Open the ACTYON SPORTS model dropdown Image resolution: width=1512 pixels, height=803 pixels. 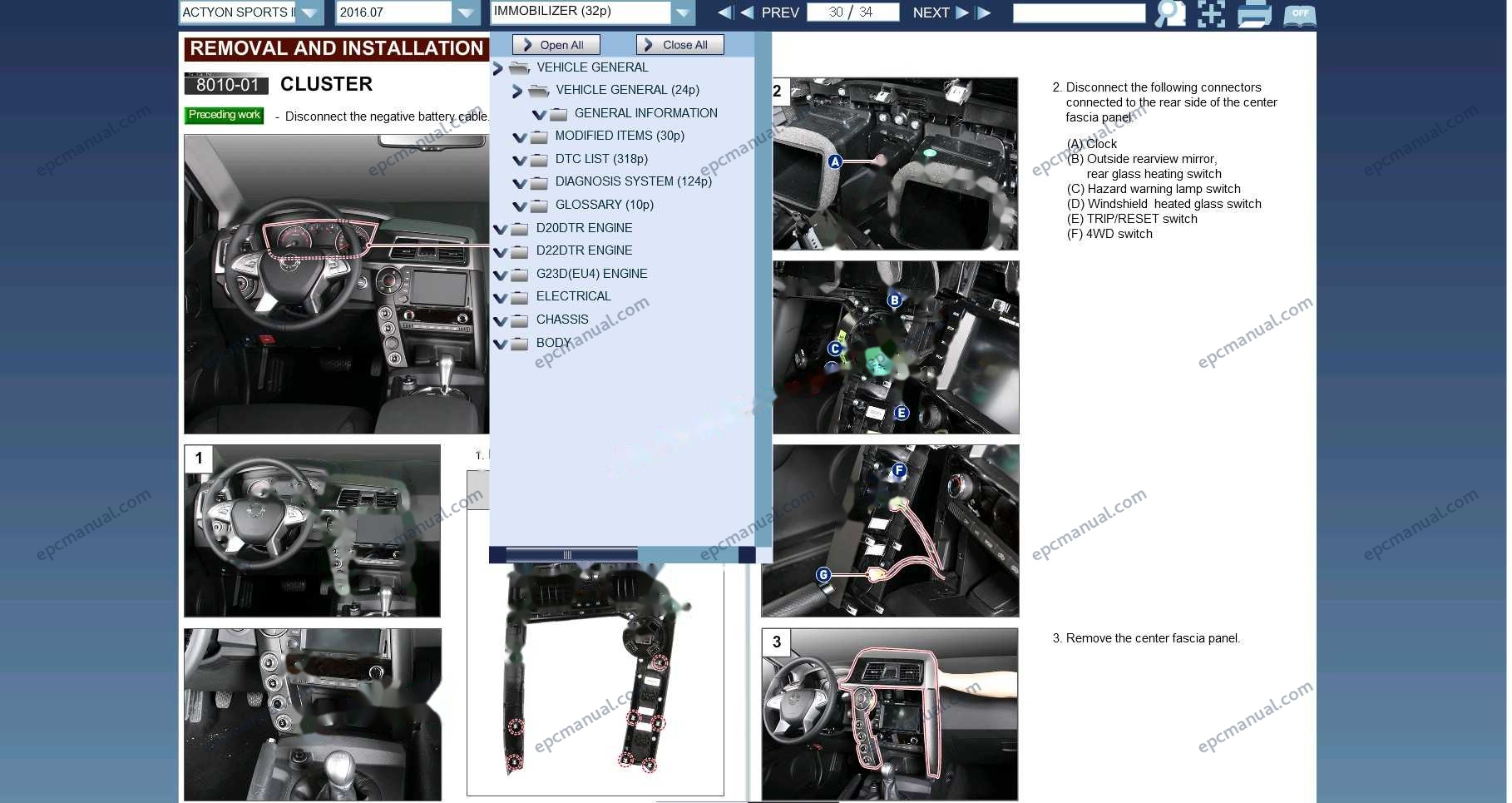pos(309,12)
